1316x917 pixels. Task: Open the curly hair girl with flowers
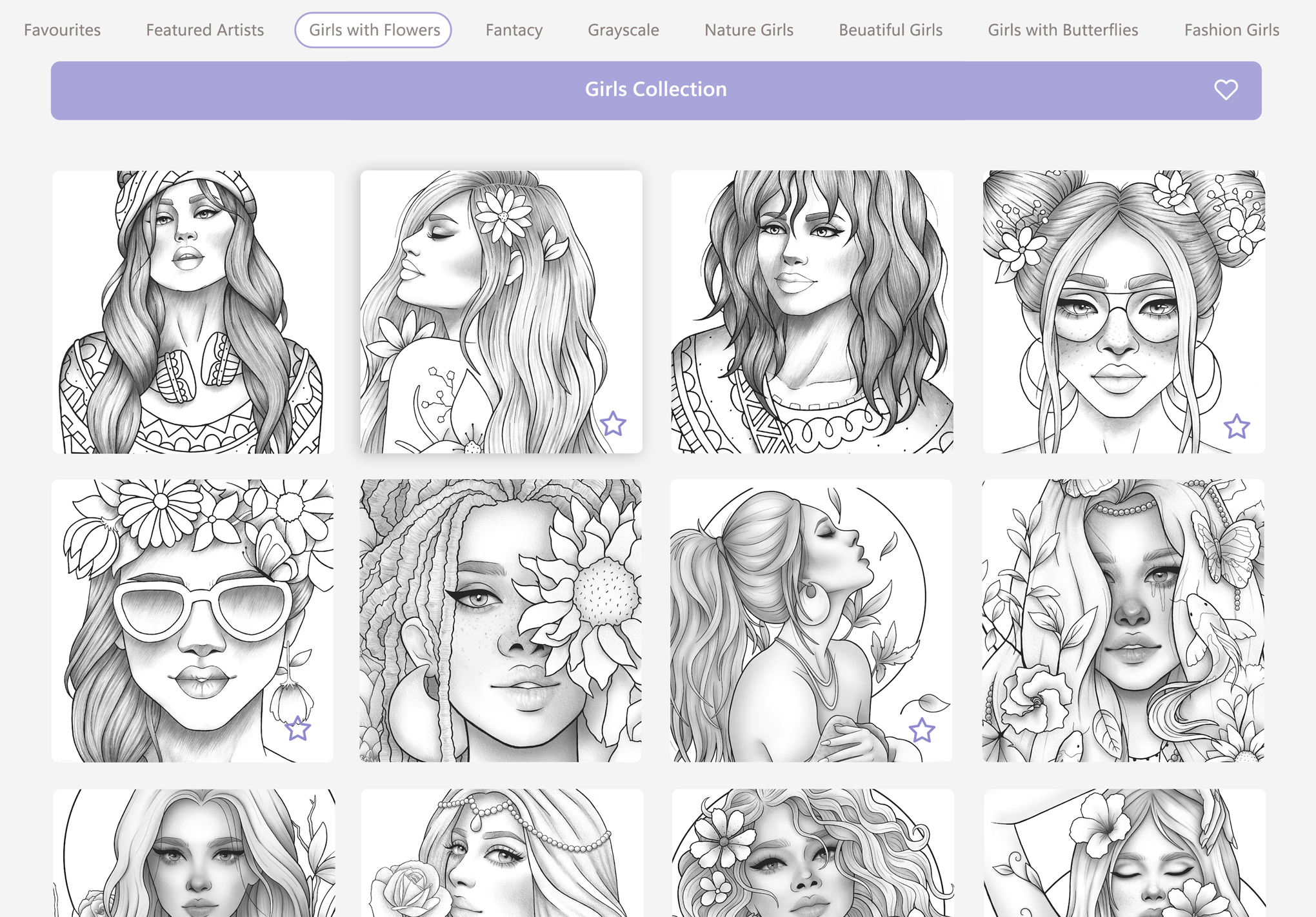pos(813,853)
